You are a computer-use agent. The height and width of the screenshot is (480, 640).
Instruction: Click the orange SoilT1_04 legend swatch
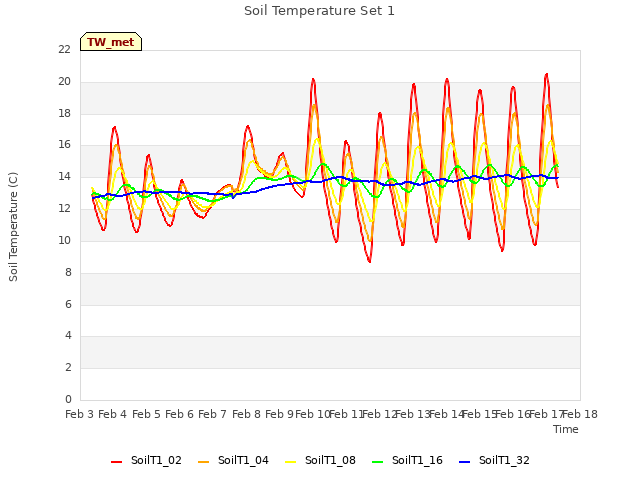point(203,462)
